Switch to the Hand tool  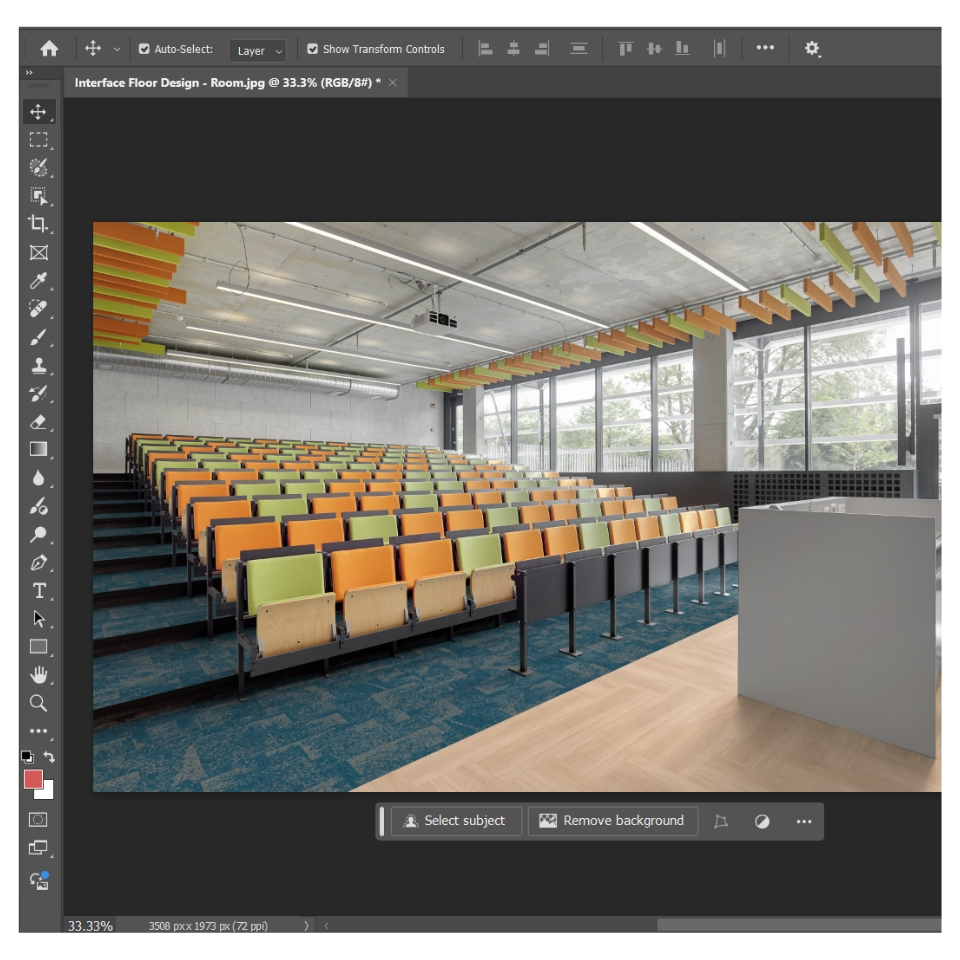pos(39,674)
